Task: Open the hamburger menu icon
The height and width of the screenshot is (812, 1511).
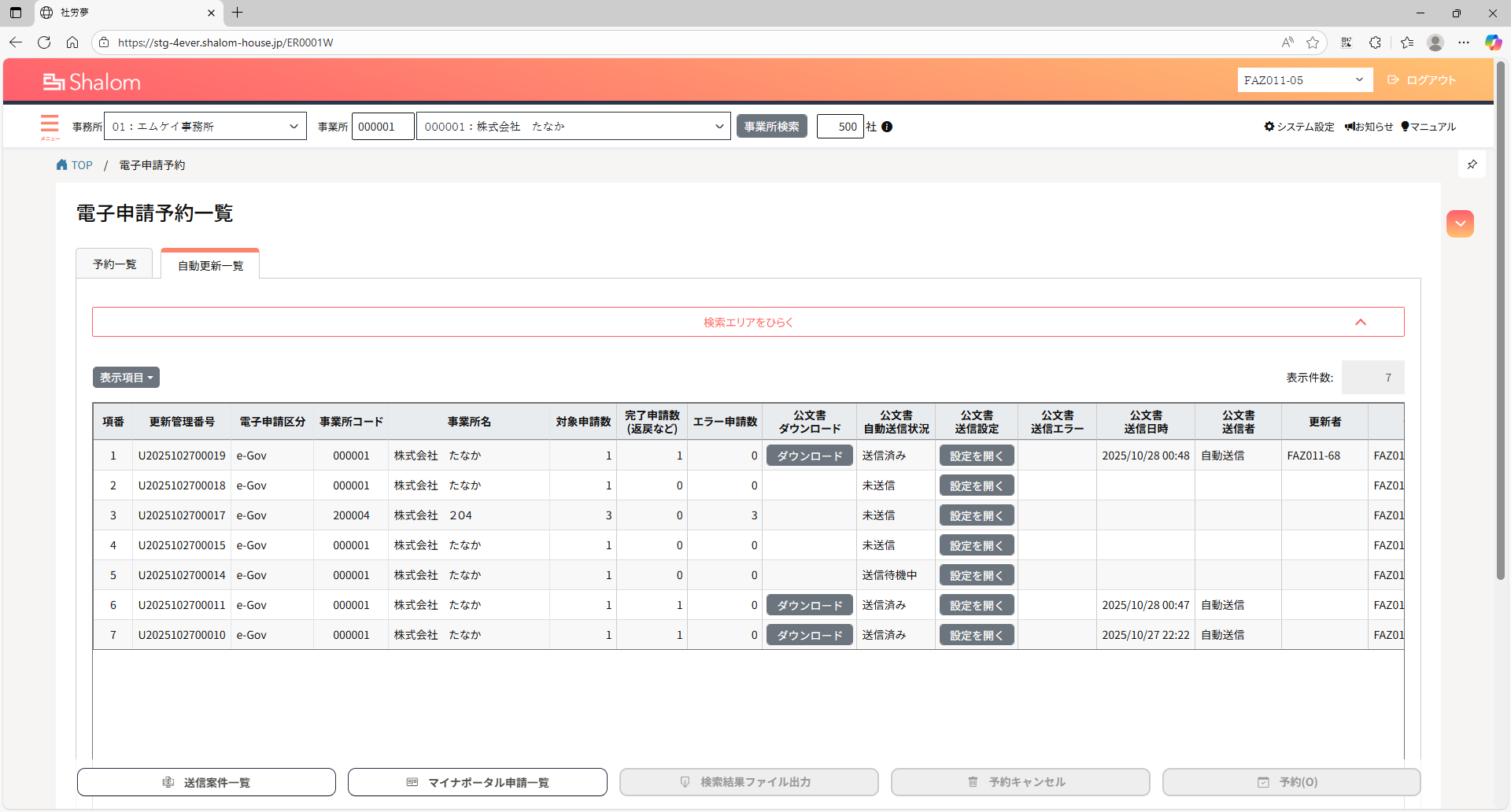Action: [x=50, y=125]
